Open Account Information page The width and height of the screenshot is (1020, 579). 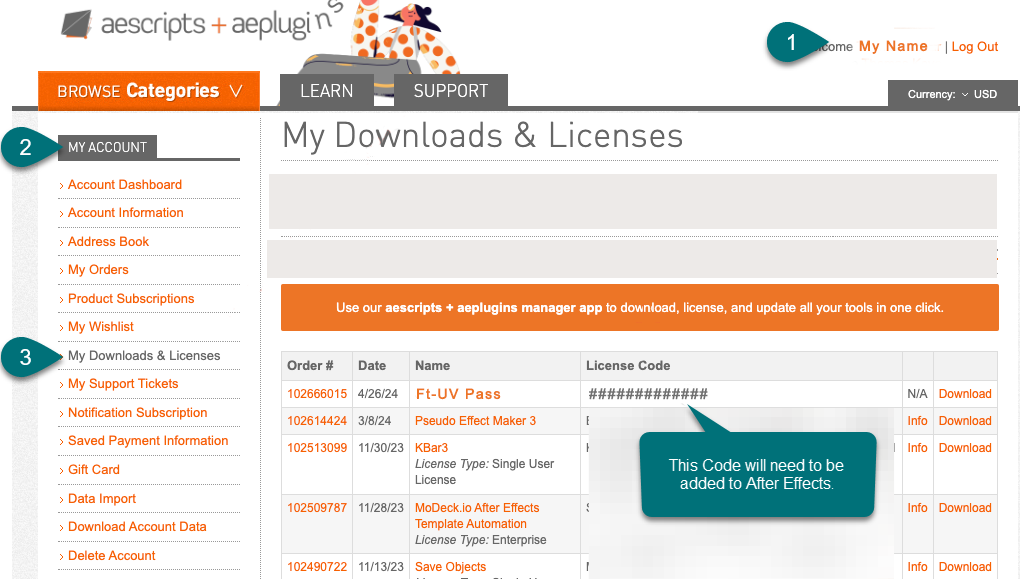click(x=126, y=213)
